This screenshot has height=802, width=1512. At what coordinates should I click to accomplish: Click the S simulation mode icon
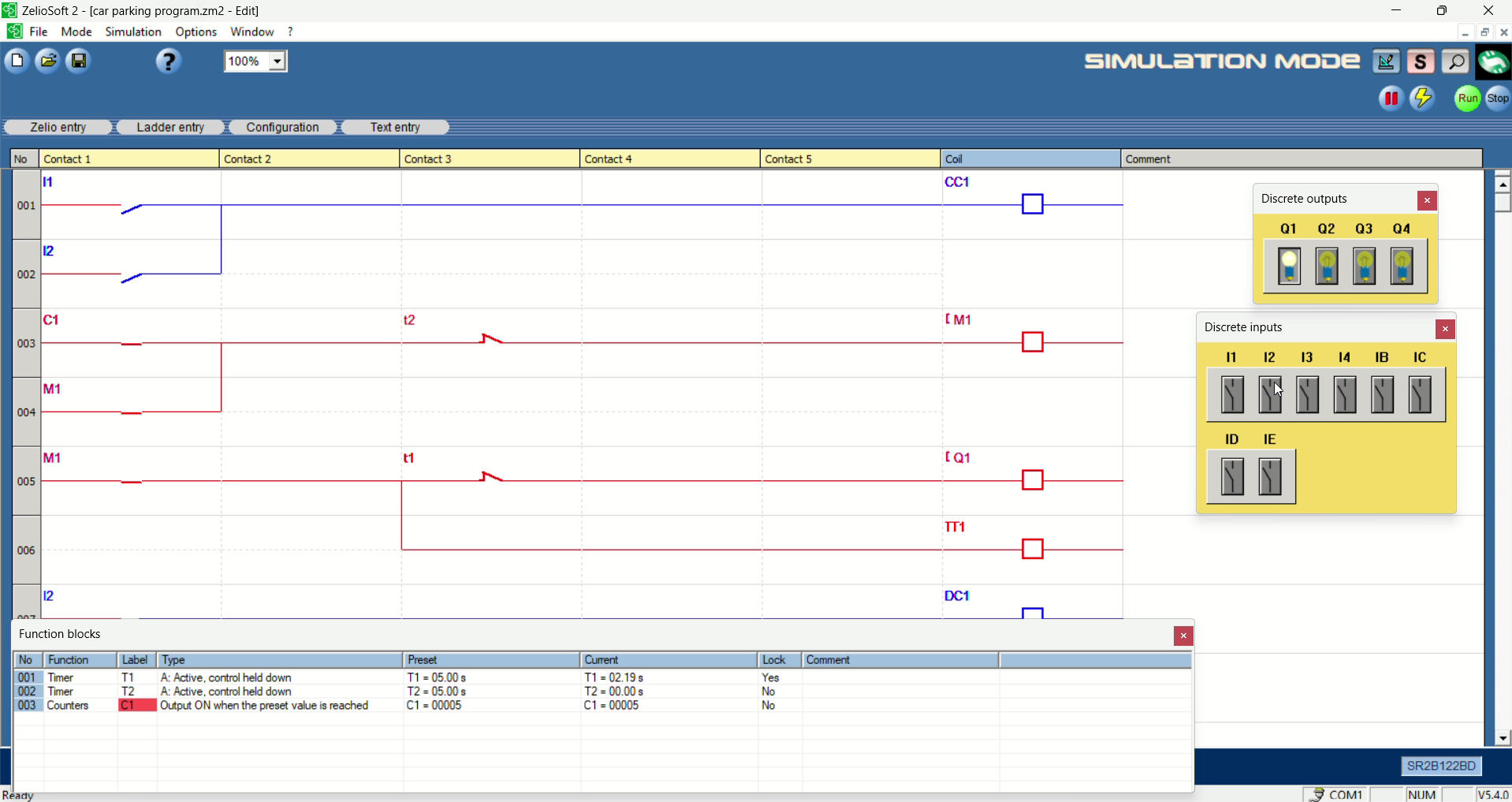click(x=1421, y=62)
